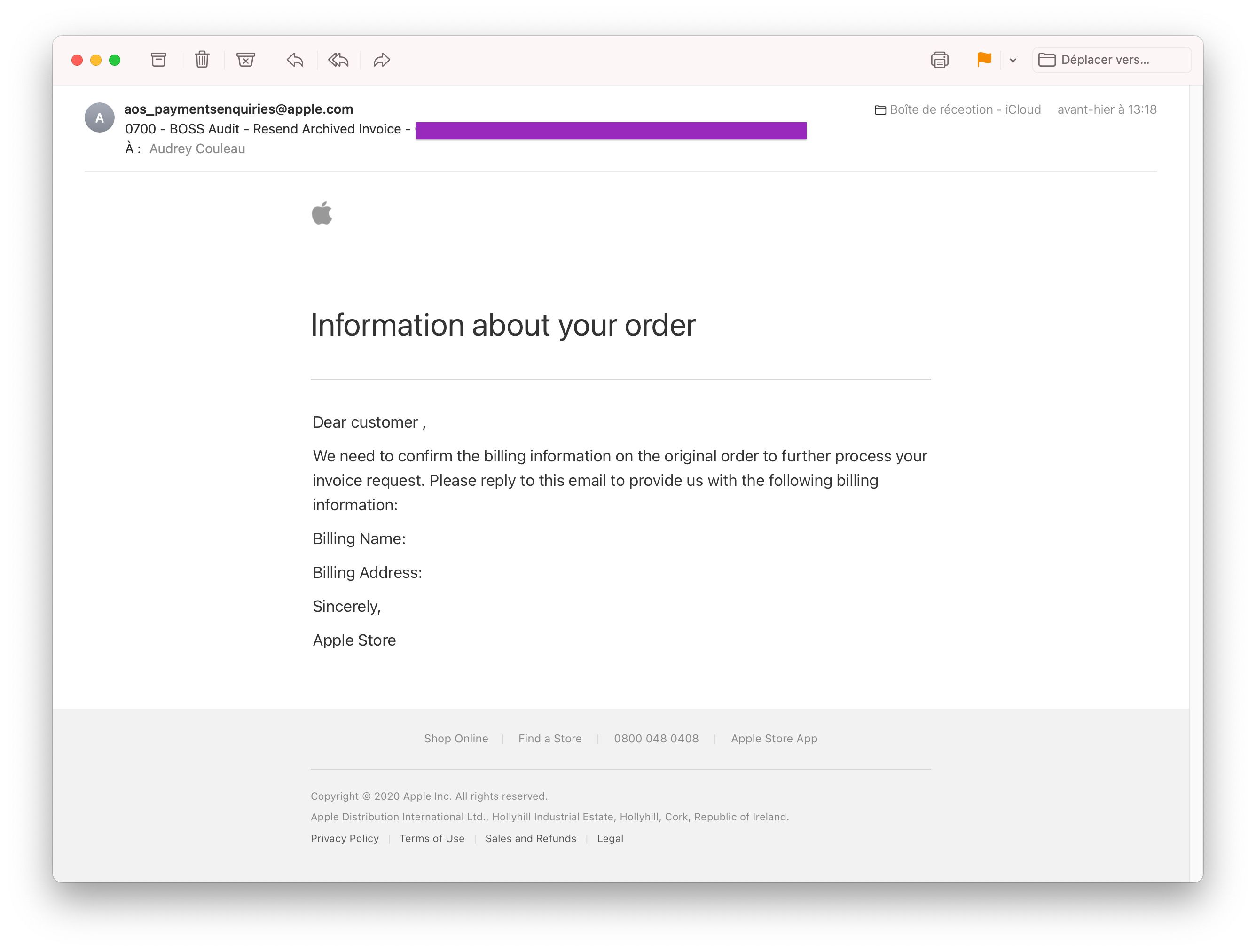
Task: Delete the email via trash icon
Action: 202,60
